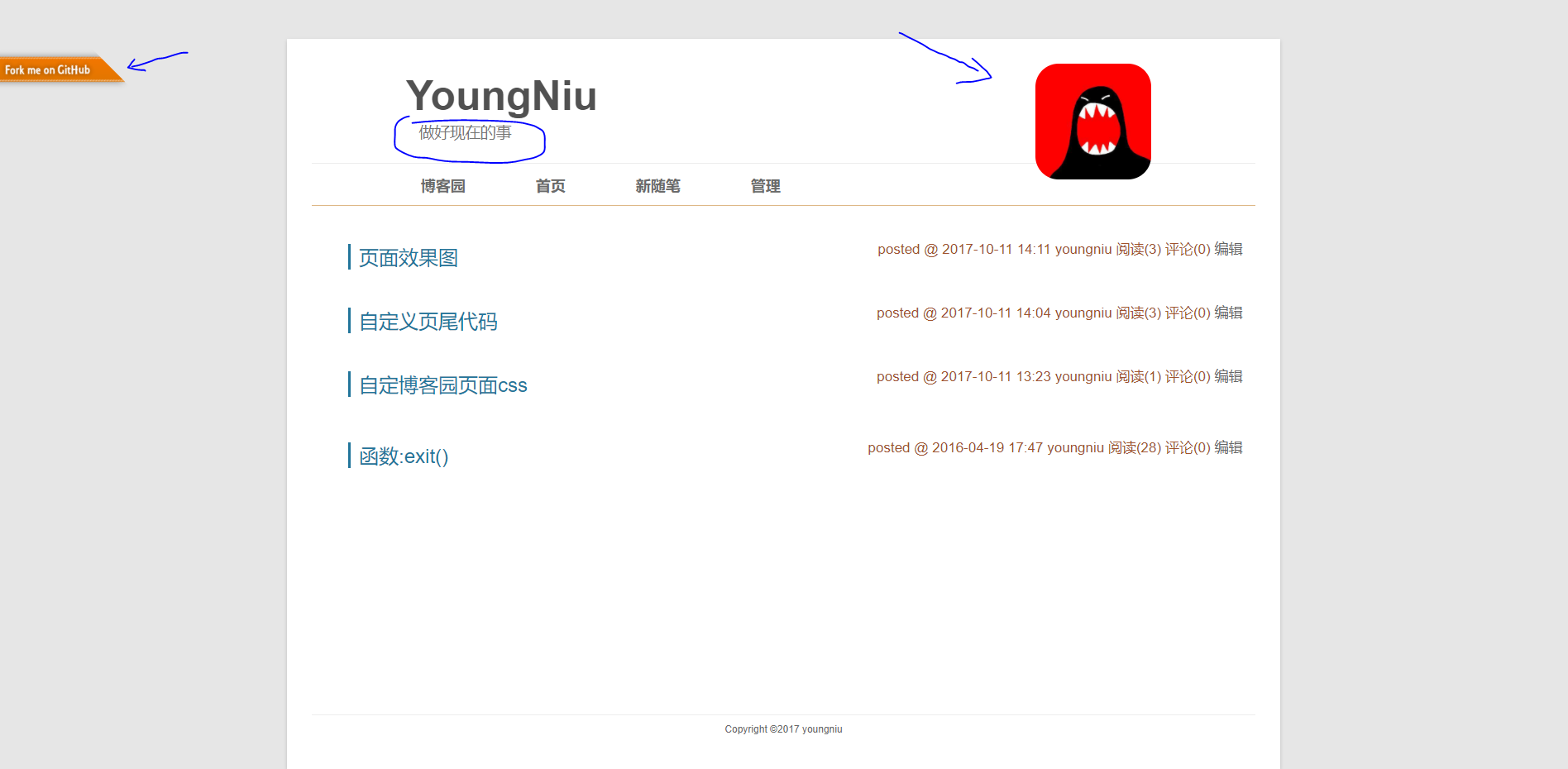This screenshot has width=1568, height=769.
Task: Click 编辑 for 函数:exit() post
Action: (1228, 447)
